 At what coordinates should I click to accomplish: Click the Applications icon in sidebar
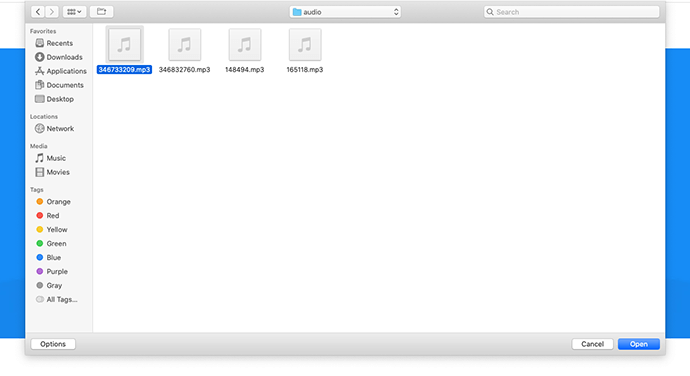click(x=40, y=71)
